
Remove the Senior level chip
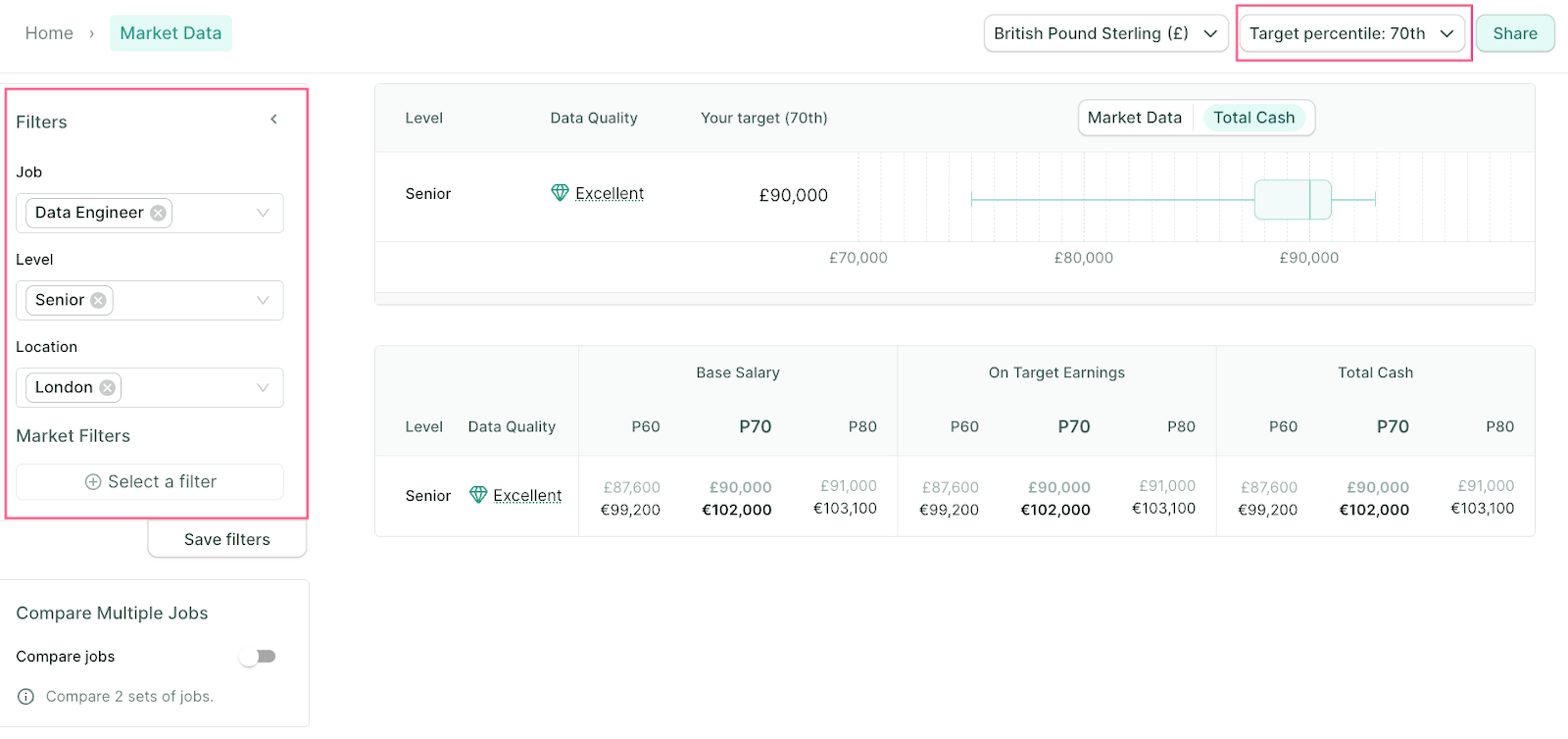[98, 301]
